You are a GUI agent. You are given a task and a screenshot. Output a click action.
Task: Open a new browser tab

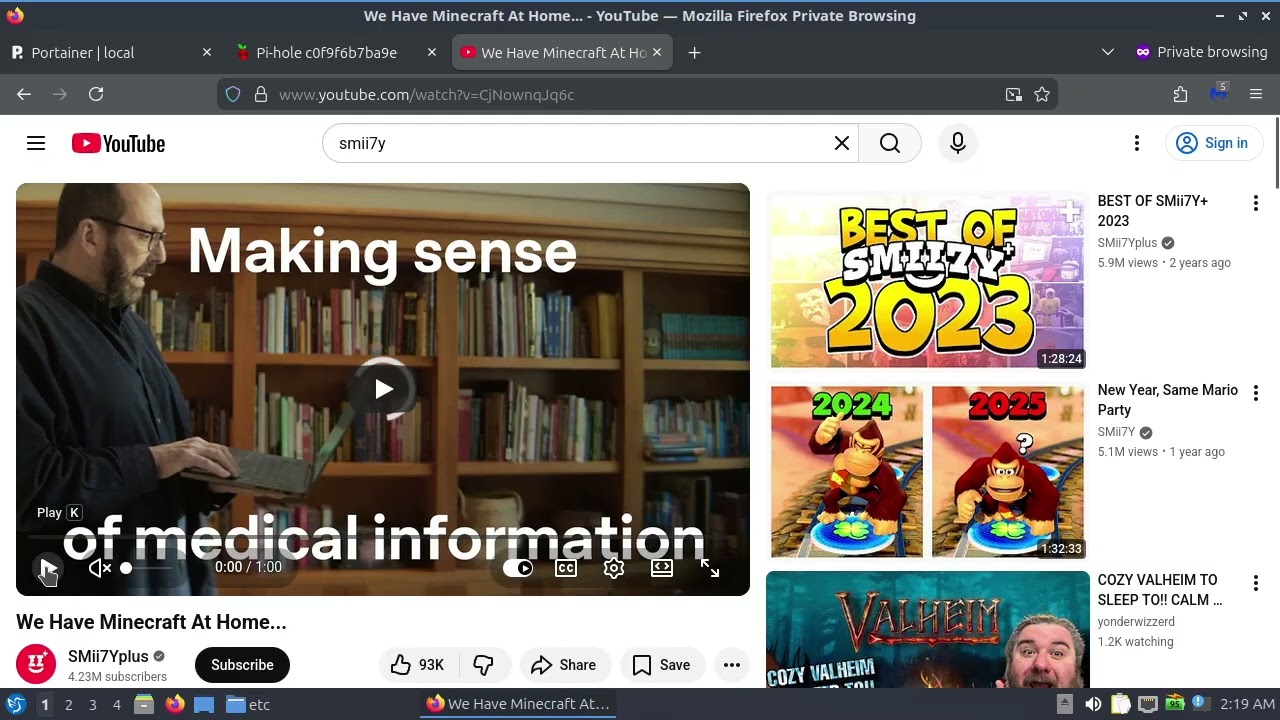point(694,52)
